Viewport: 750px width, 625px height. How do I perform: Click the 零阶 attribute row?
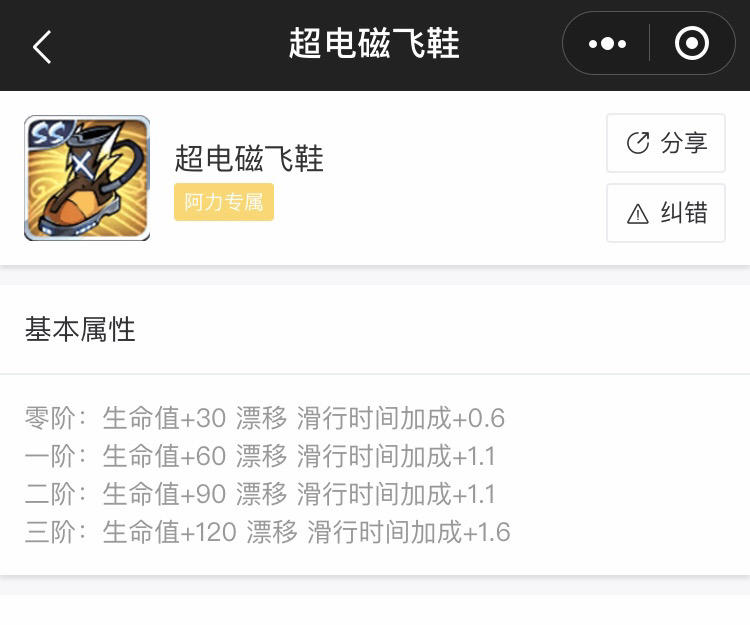coord(265,417)
